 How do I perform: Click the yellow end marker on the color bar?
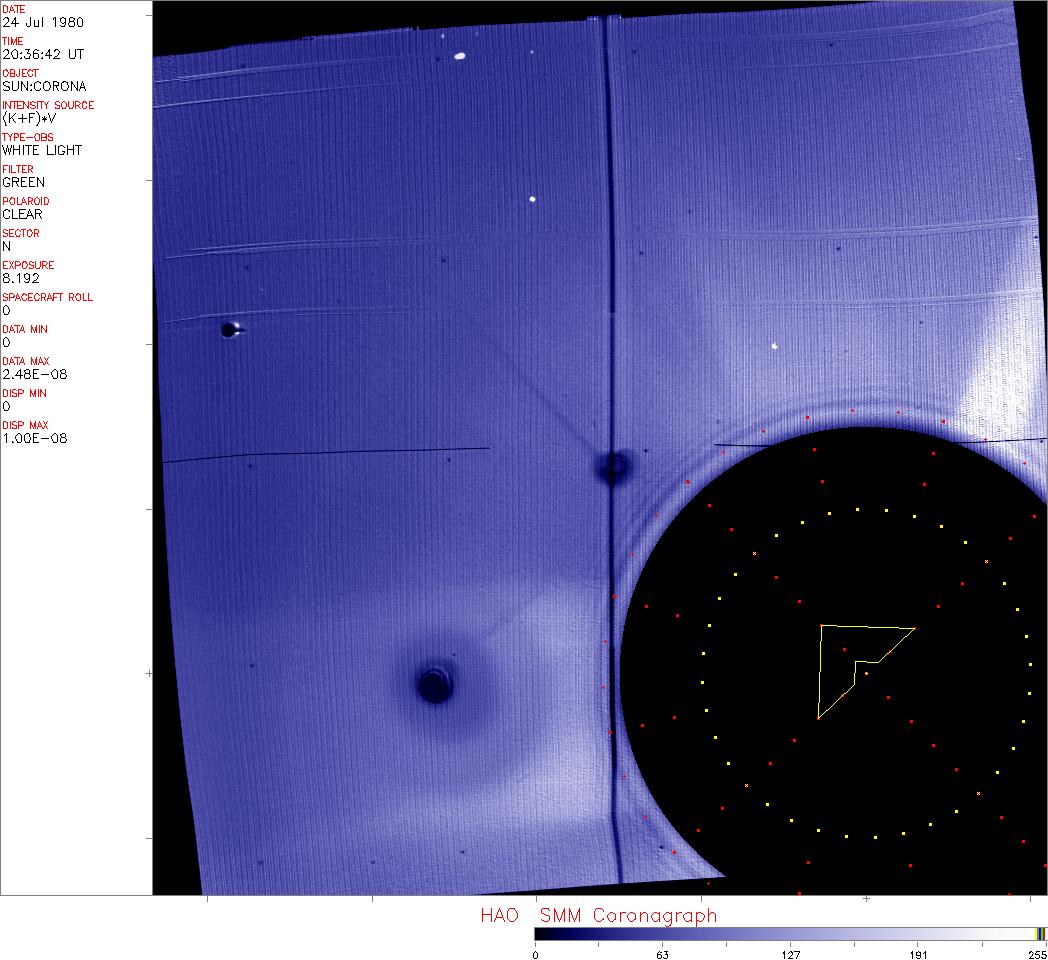(x=1041, y=933)
